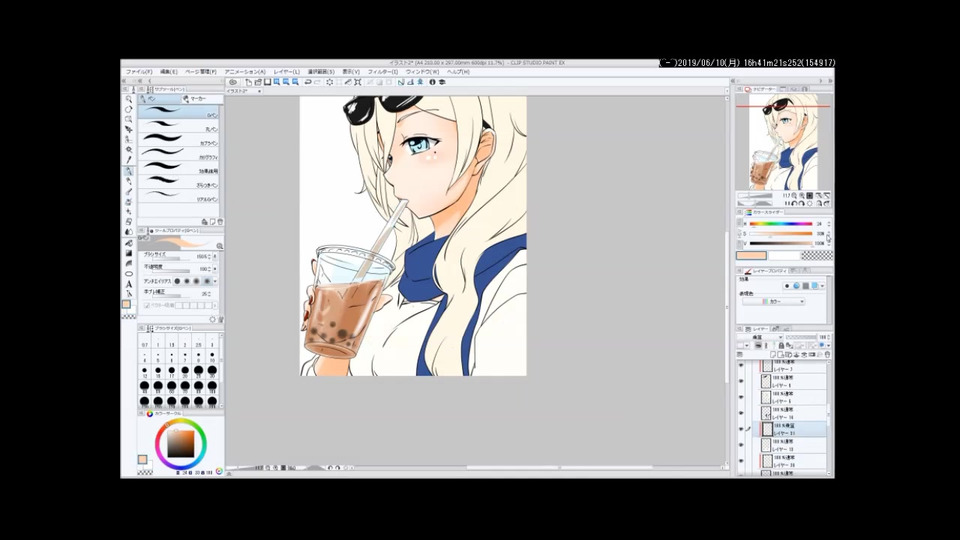This screenshot has height=540, width=960.
Task: Hide the レイヤー 8 layer eye
Action: coord(741,381)
